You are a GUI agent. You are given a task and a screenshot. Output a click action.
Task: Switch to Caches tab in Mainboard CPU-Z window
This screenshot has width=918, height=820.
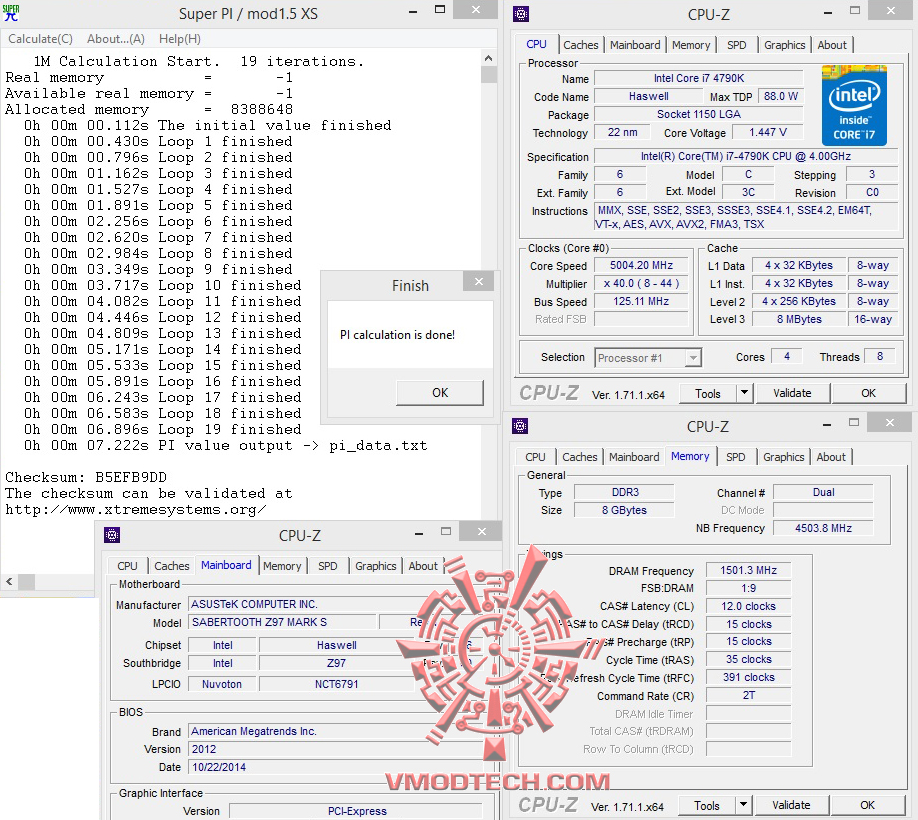pos(172,566)
